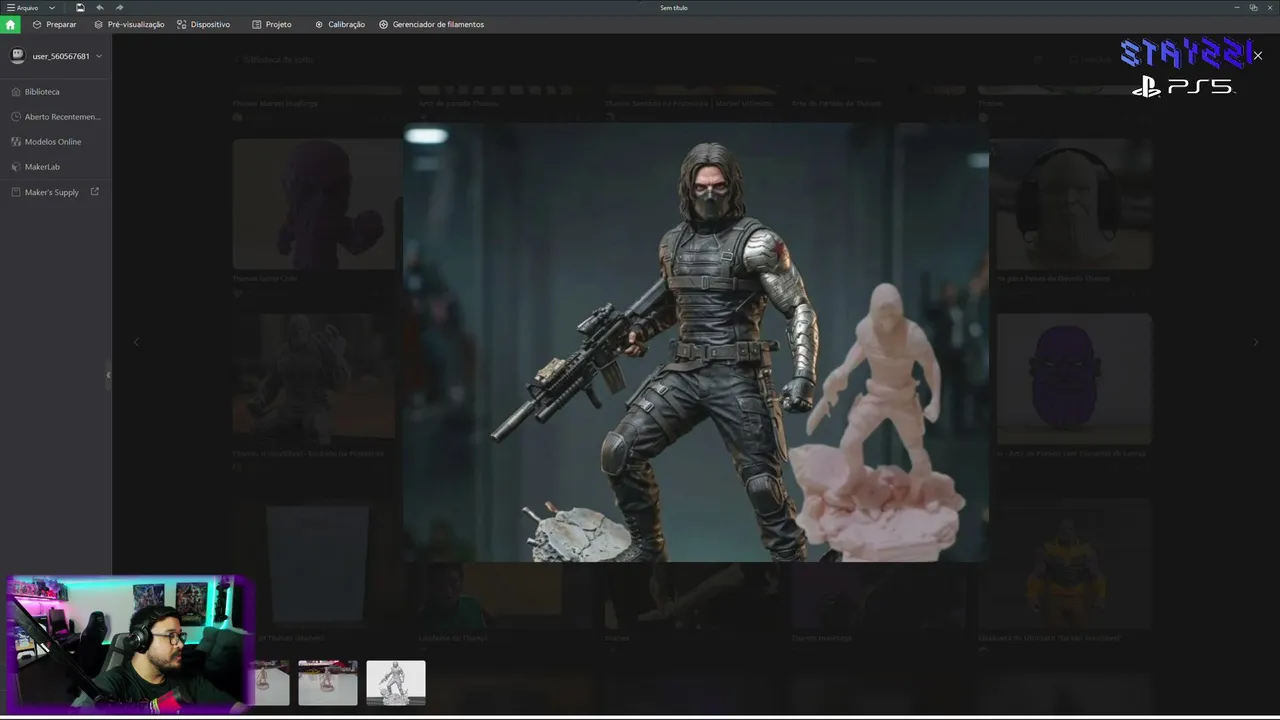Image resolution: width=1280 pixels, height=720 pixels.
Task: Select the thumbnail left of the gray render
Action: (x=328, y=683)
